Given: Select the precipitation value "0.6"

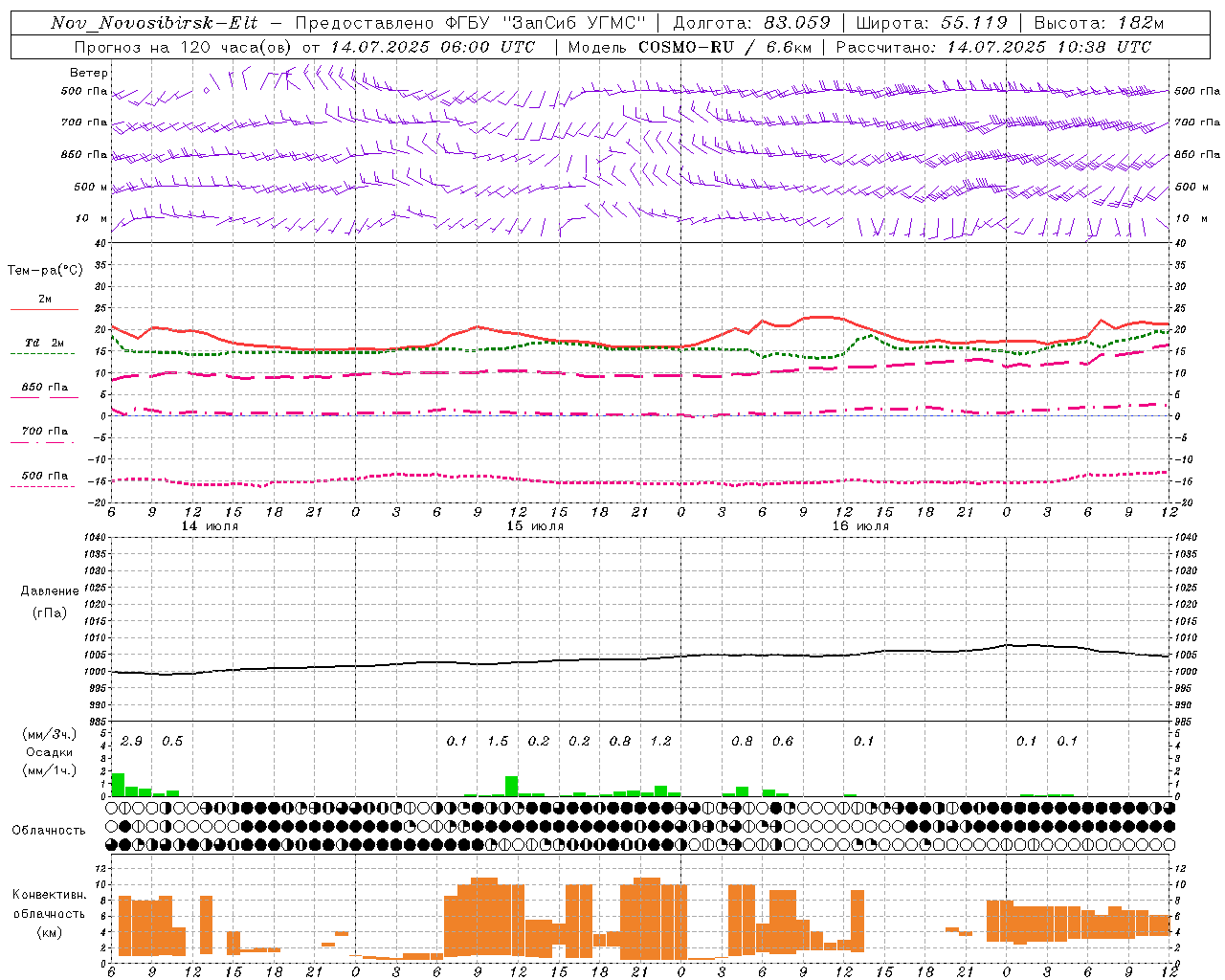Looking at the screenshot, I should [x=783, y=742].
